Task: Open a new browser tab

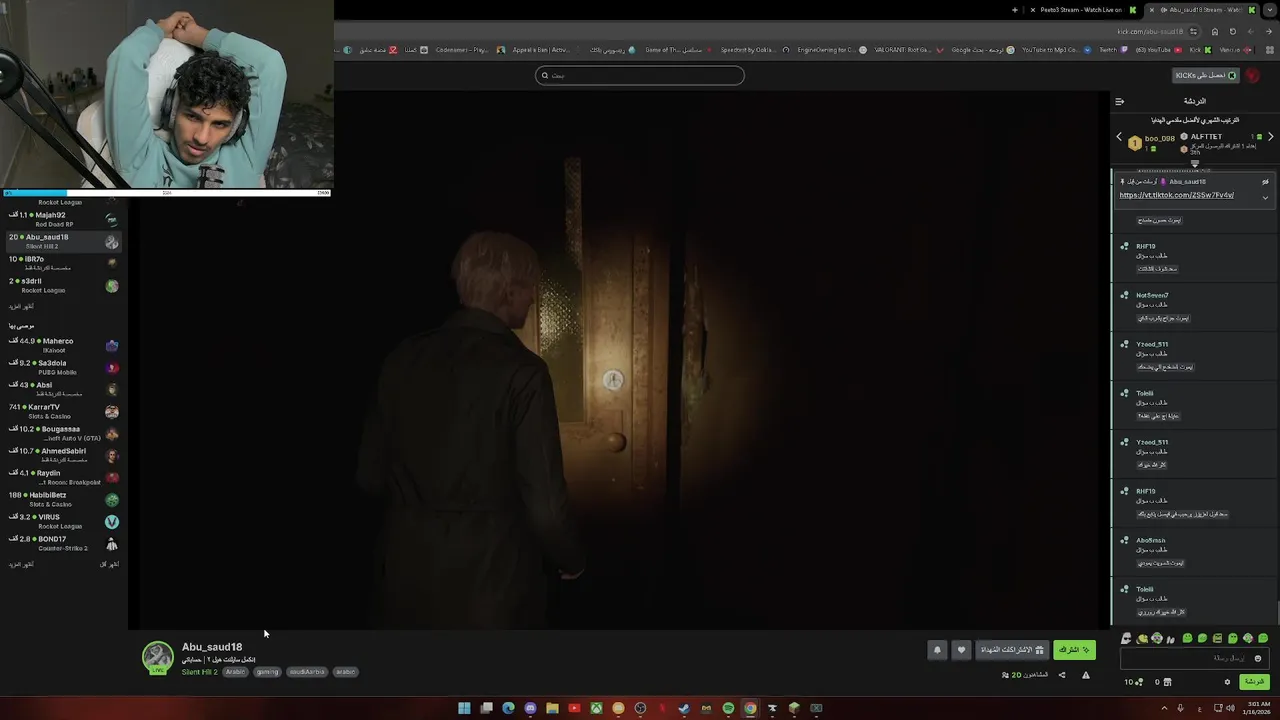Action: [1015, 10]
